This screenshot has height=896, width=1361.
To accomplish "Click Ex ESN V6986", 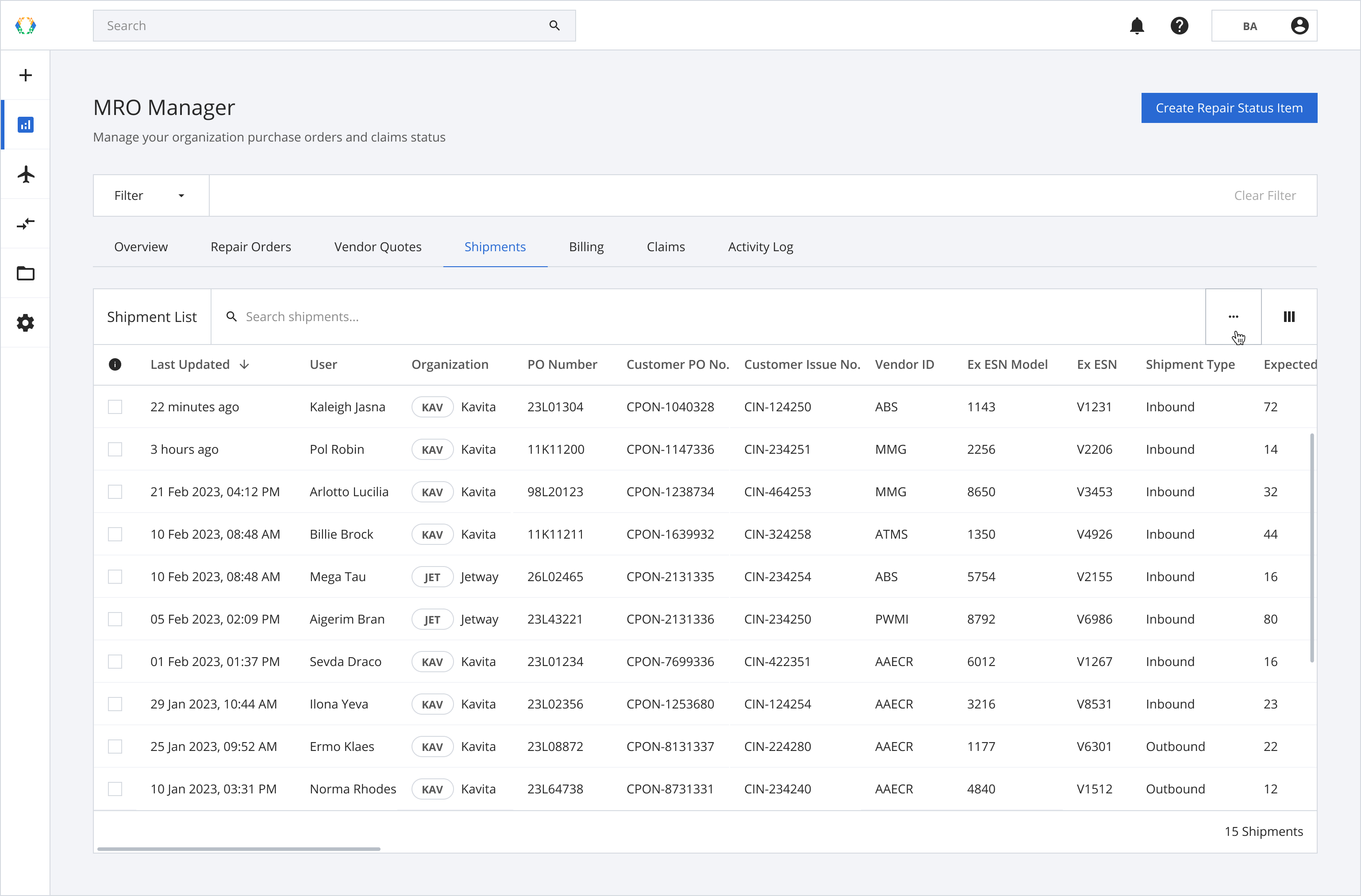I will (x=1094, y=619).
